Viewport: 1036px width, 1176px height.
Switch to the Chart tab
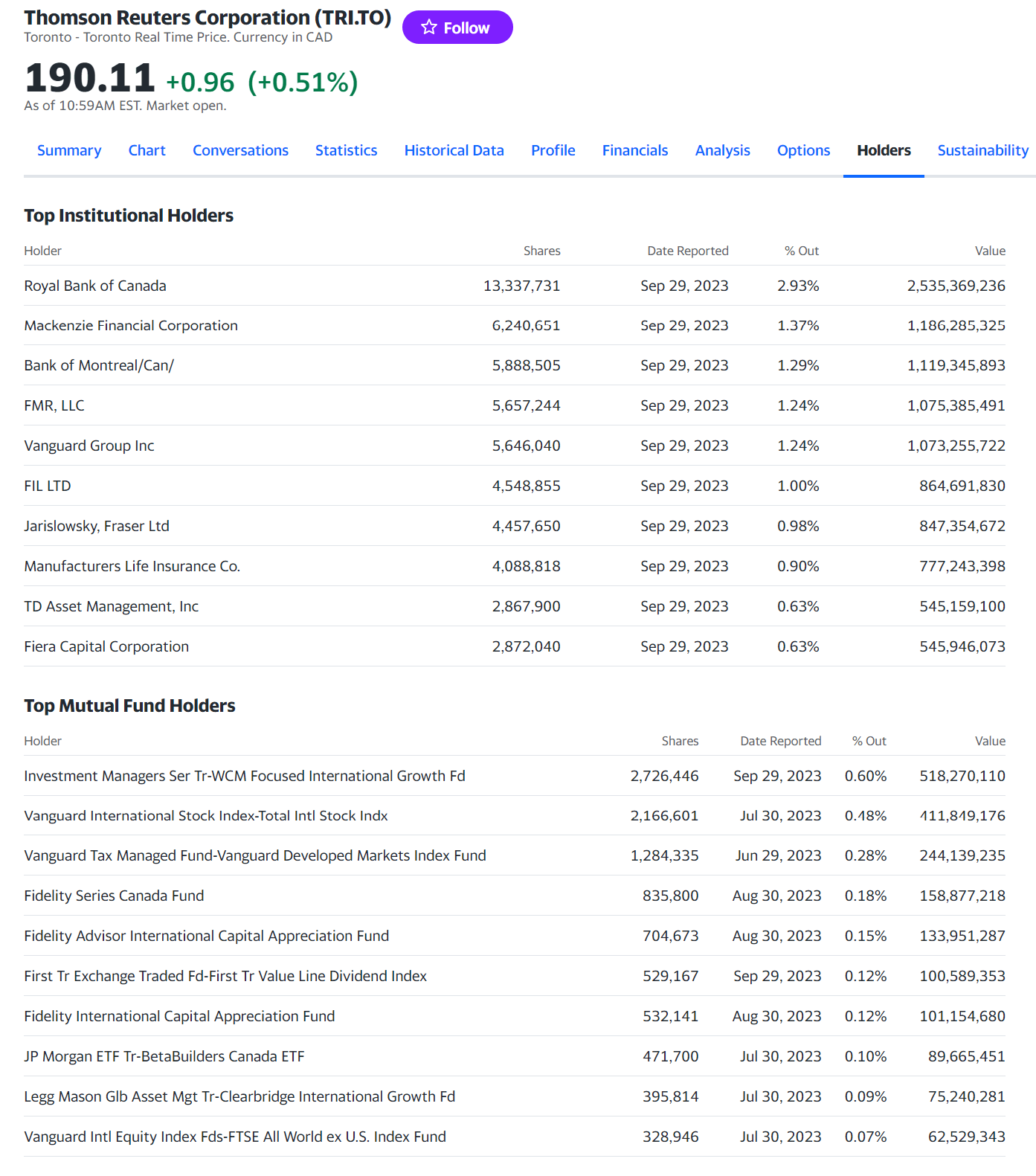[x=147, y=150]
